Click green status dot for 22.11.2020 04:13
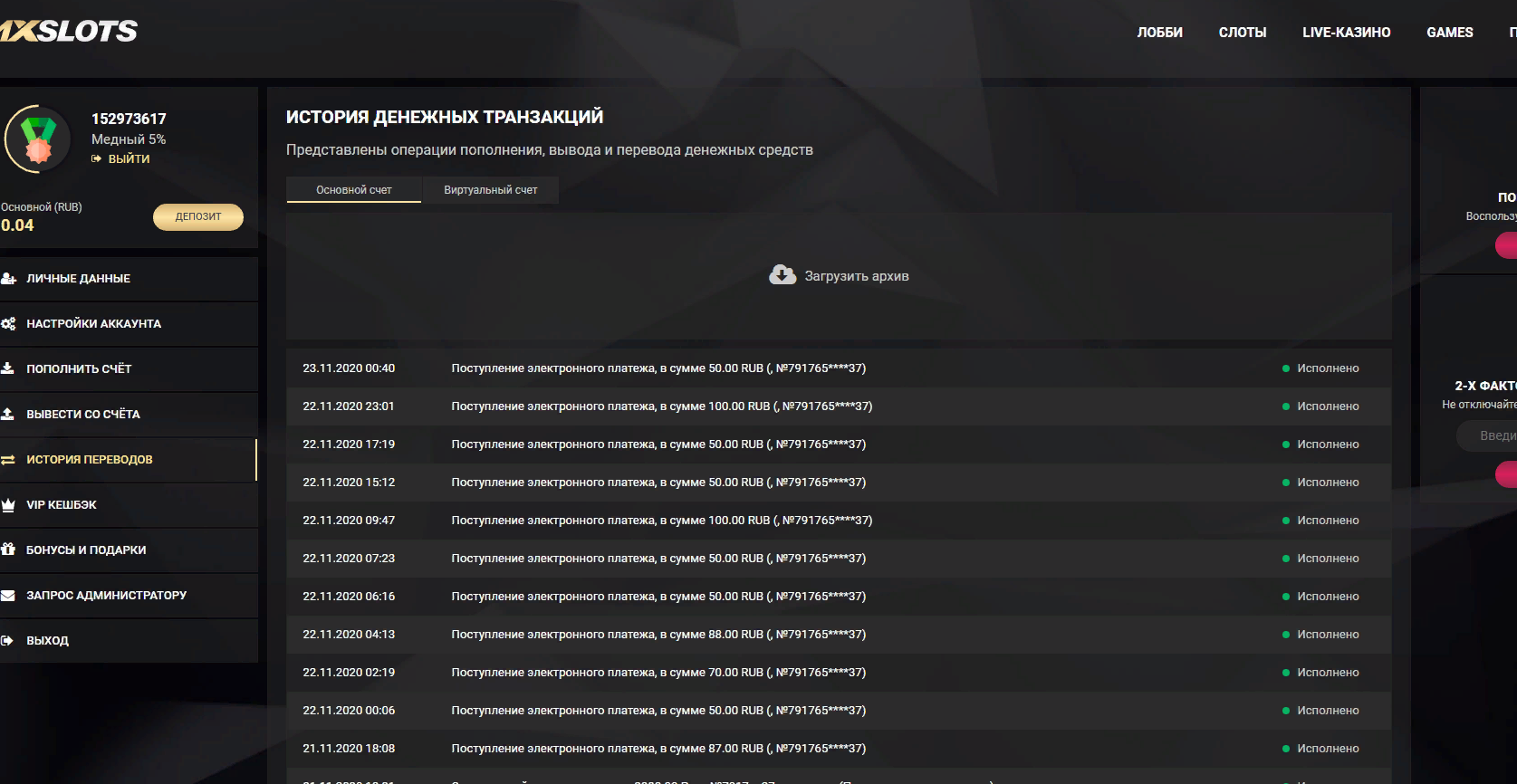Screen dimensions: 1517x784 click(1286, 635)
